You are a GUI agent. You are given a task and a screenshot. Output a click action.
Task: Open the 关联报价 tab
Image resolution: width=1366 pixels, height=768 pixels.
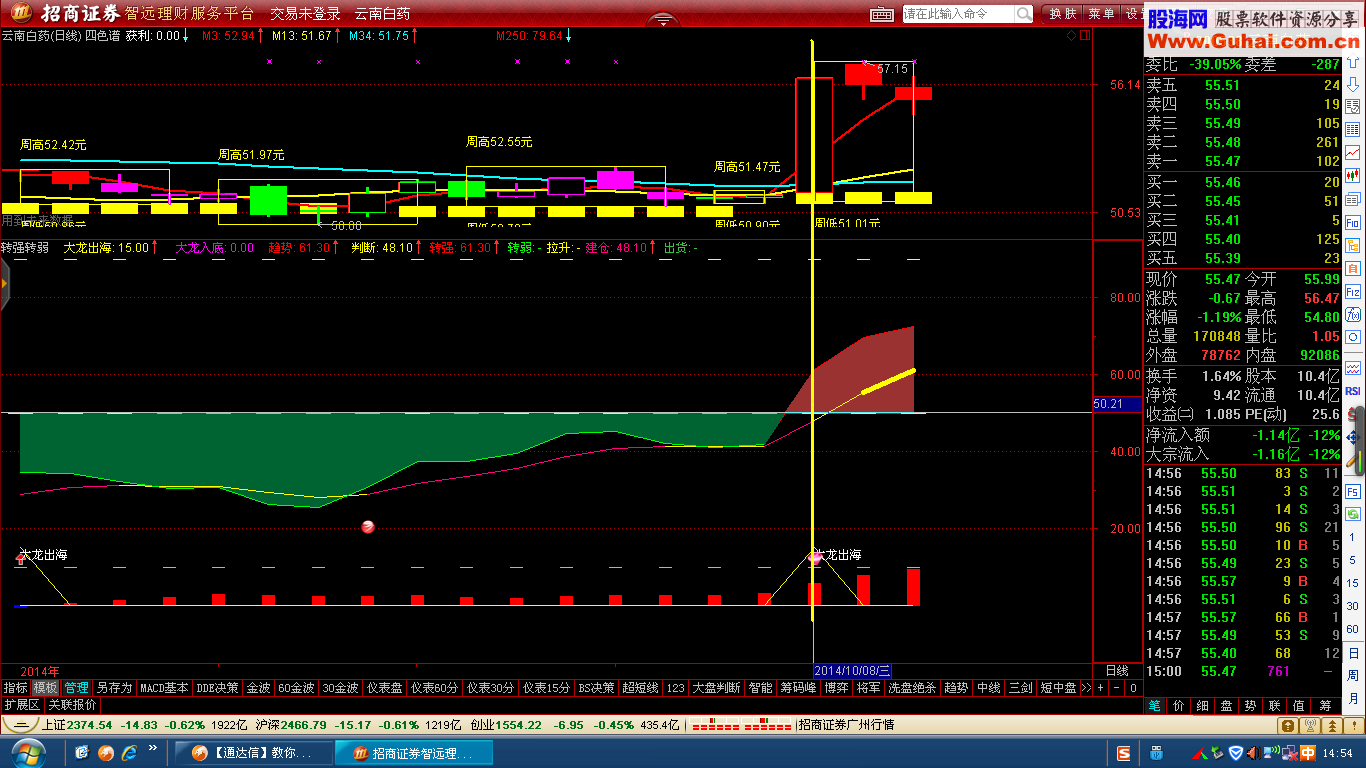pyautogui.click(x=72, y=705)
